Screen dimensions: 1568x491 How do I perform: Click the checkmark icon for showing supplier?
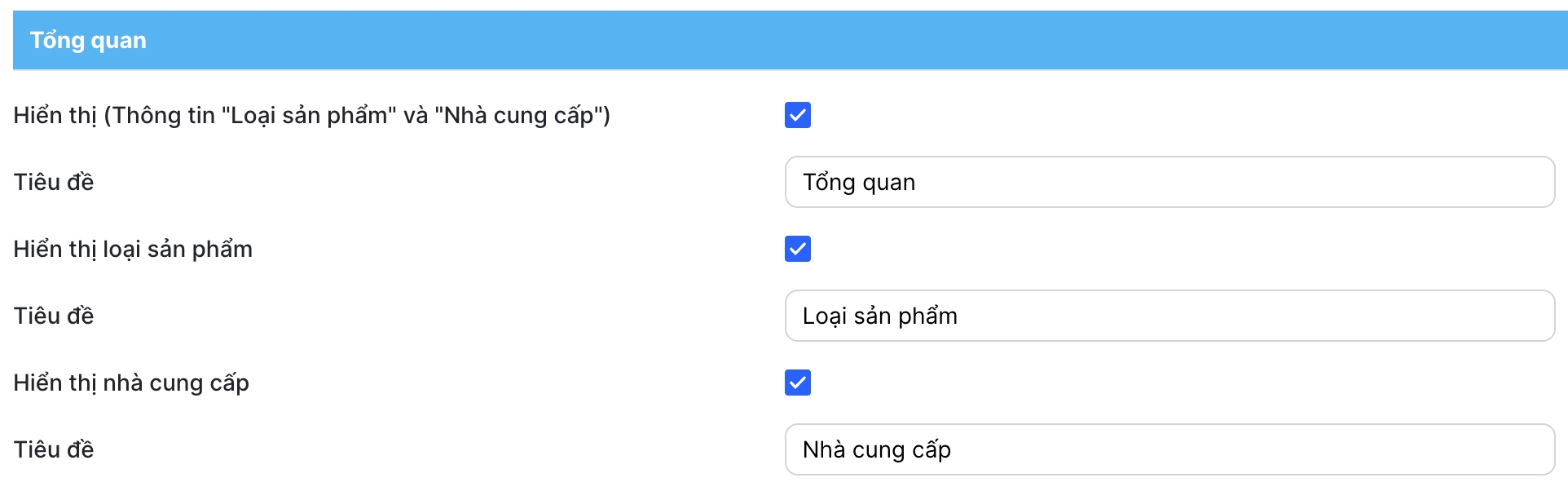click(798, 383)
